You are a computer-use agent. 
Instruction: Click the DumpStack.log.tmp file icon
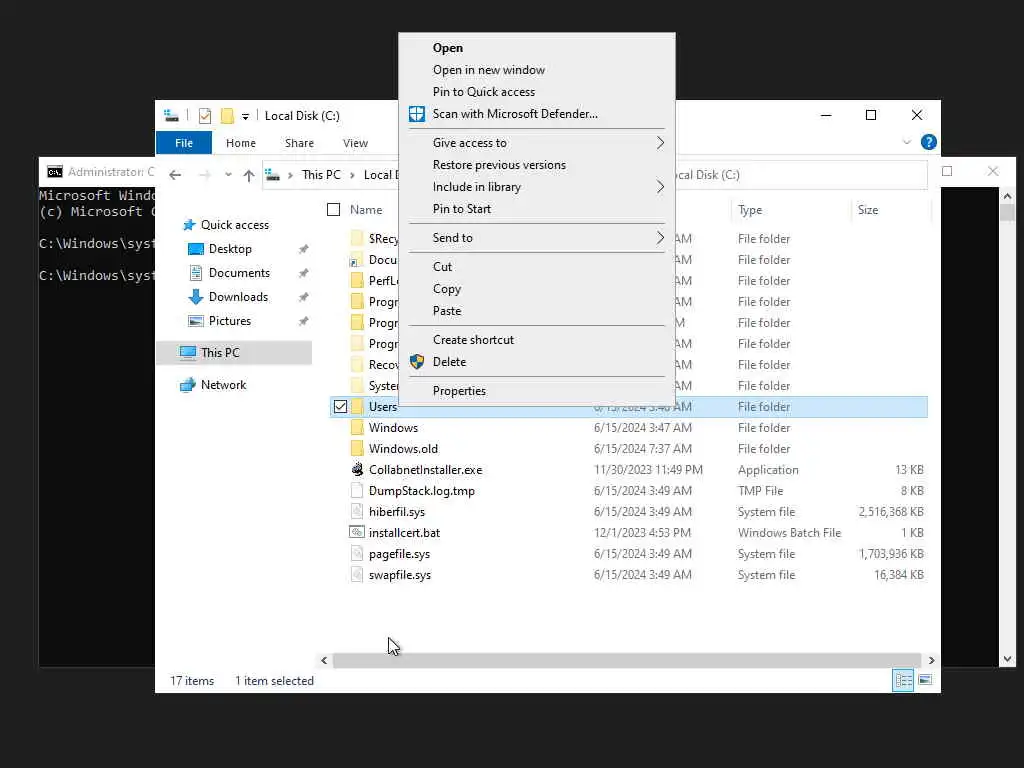point(357,490)
